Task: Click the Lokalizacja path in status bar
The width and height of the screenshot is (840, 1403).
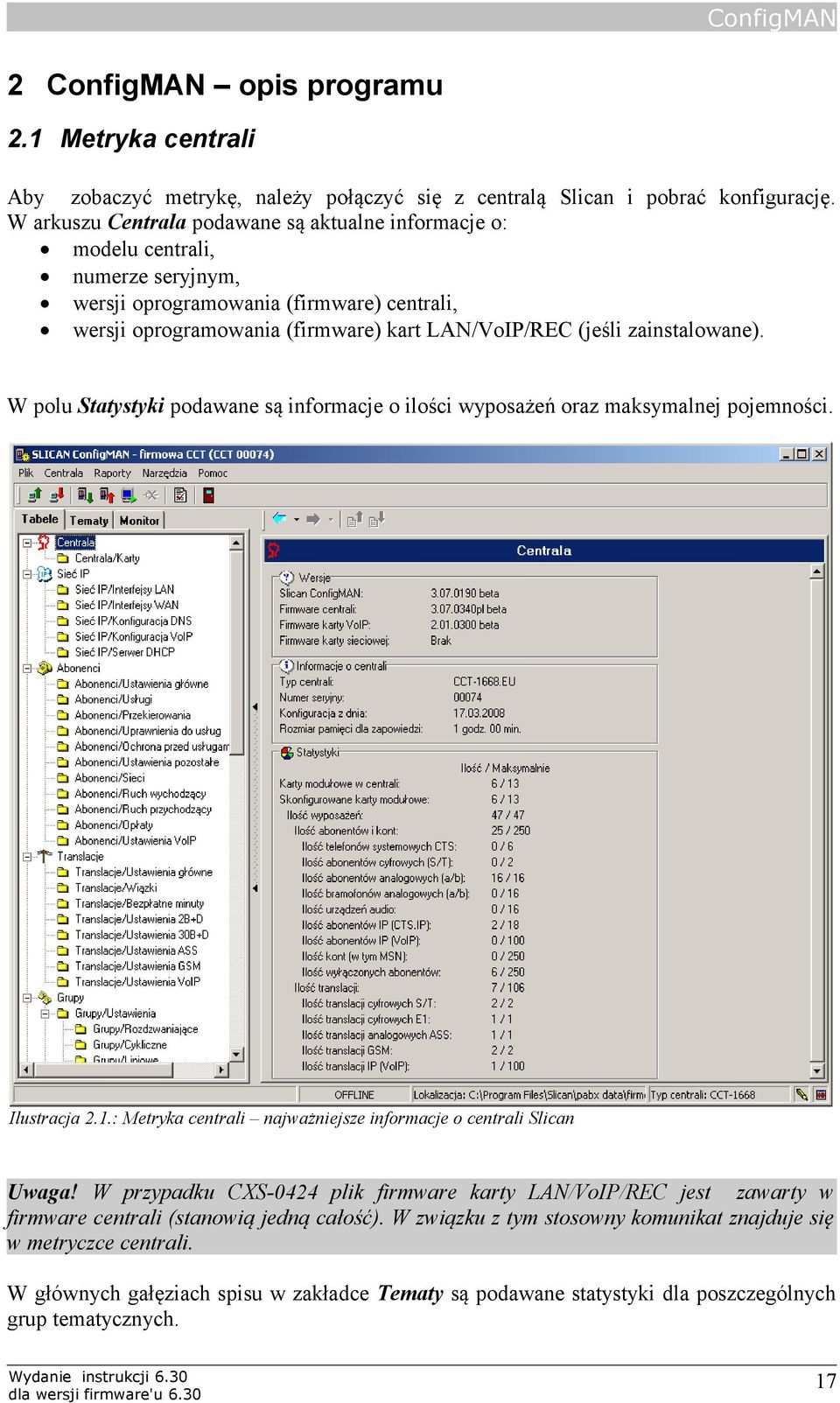Action: pos(528,1095)
